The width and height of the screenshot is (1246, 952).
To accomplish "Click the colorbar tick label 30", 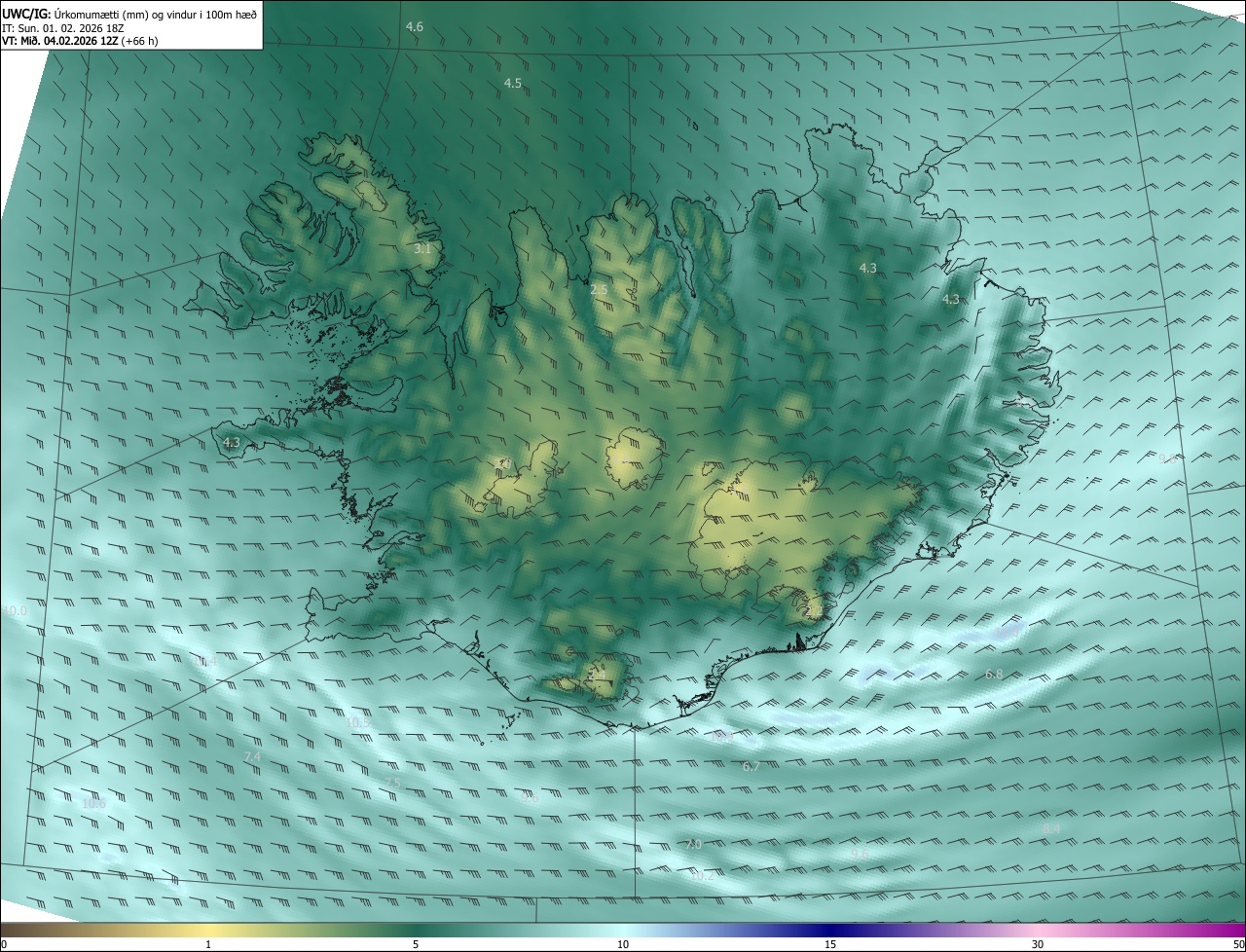I will tap(1038, 944).
